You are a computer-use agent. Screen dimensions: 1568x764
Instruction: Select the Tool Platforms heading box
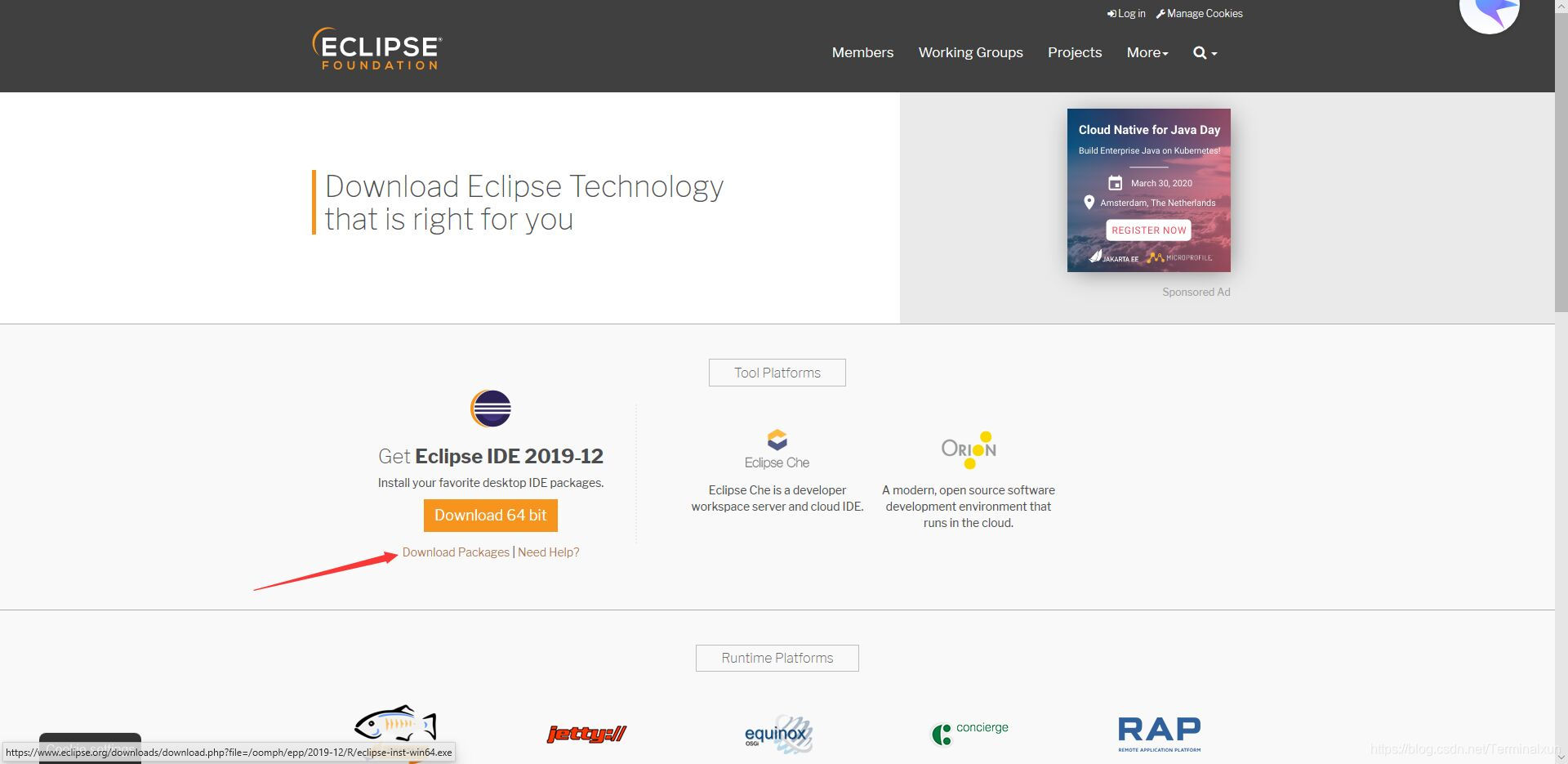777,373
